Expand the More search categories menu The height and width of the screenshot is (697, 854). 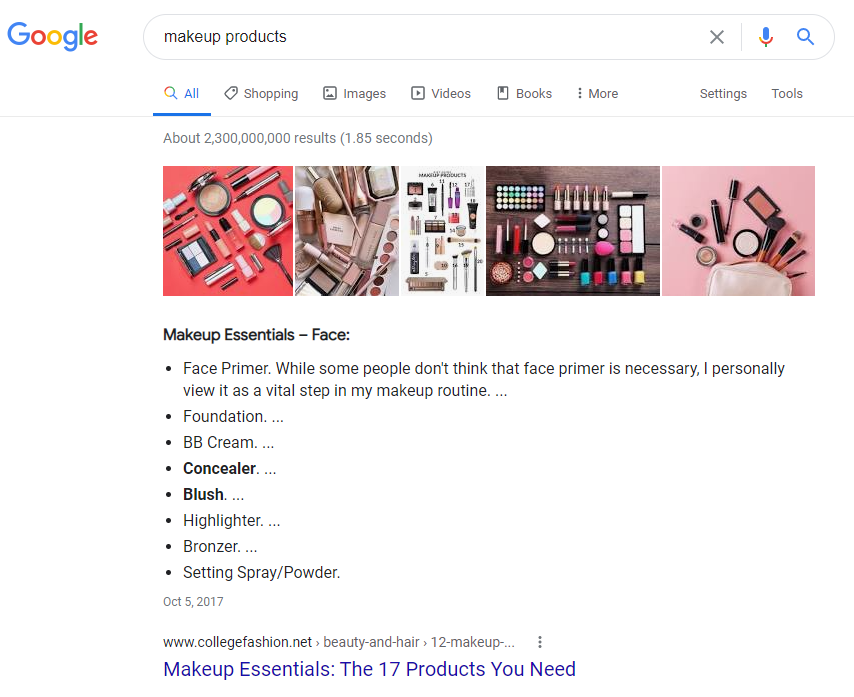coord(597,93)
